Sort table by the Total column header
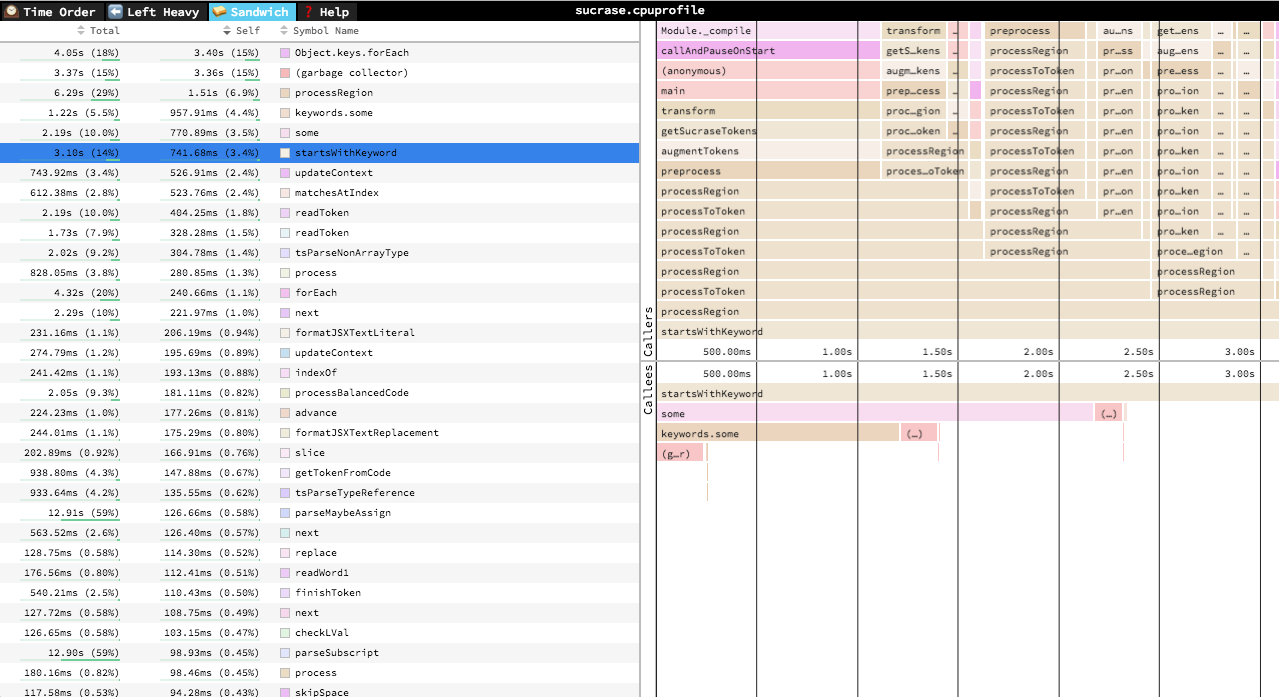 tap(105, 31)
